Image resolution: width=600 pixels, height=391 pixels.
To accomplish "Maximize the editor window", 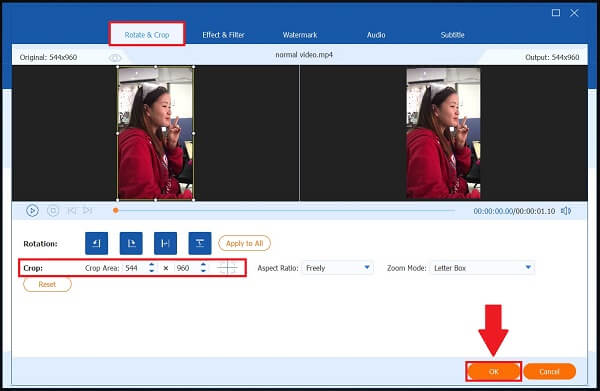I will tap(556, 13).
